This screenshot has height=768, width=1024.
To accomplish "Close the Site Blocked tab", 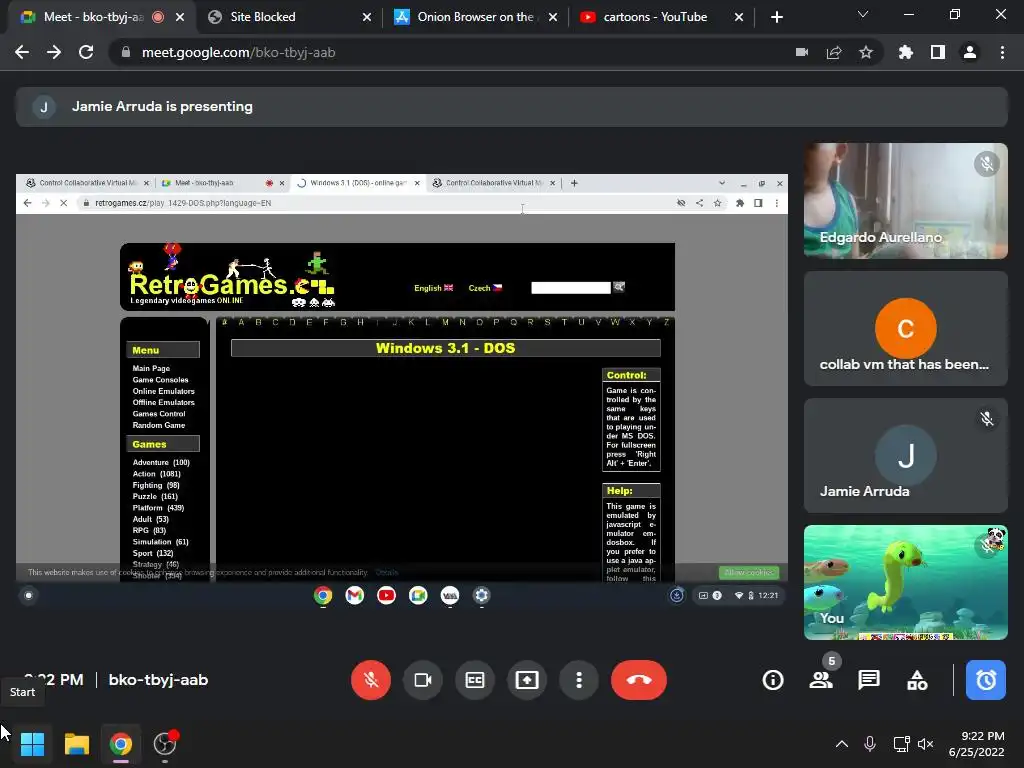I will [x=367, y=17].
